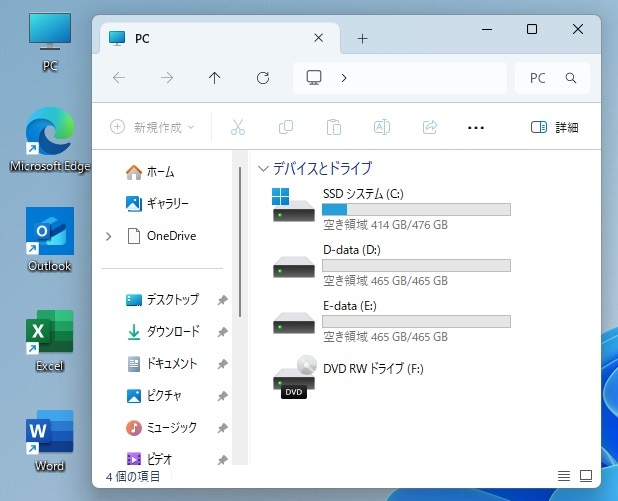
Task: Click the navigation pane scrollbar
Action: coord(240,242)
